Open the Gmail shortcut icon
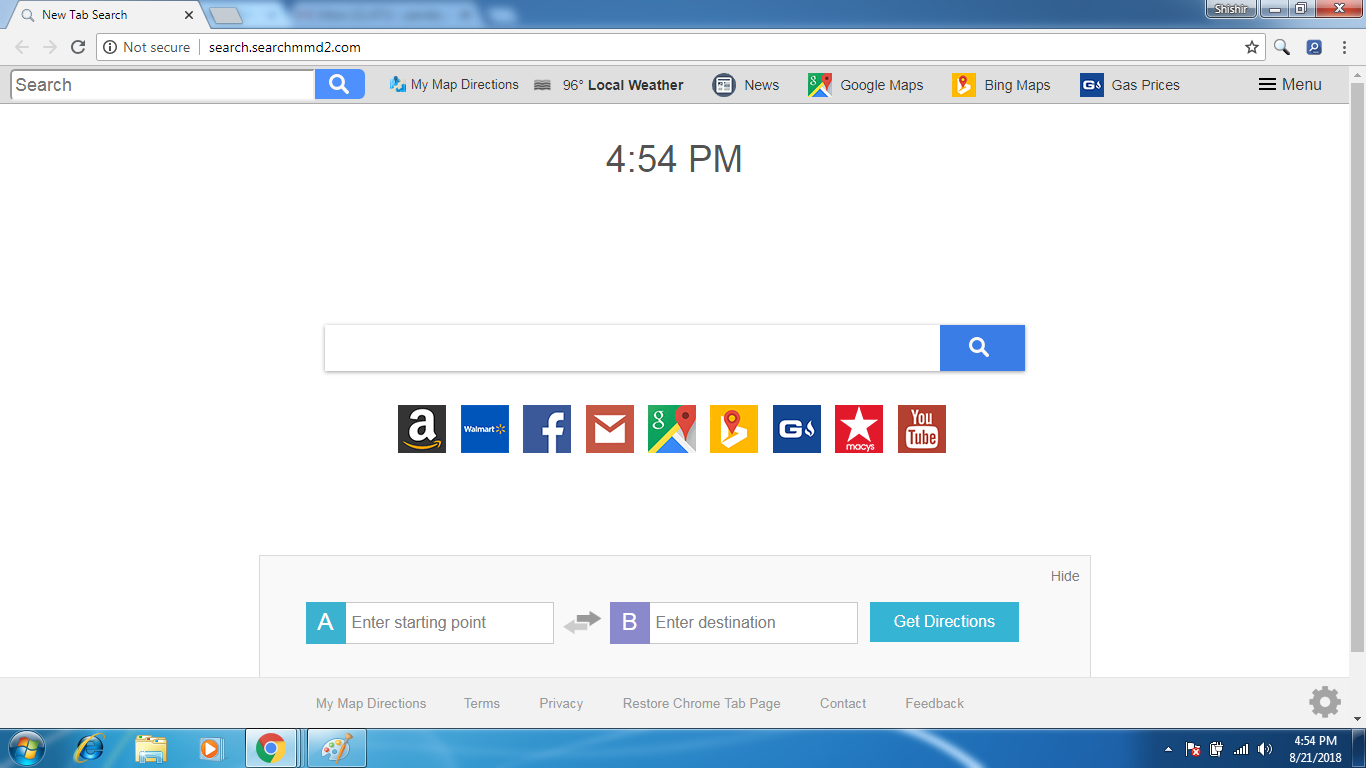The width and height of the screenshot is (1366, 768). (609, 428)
